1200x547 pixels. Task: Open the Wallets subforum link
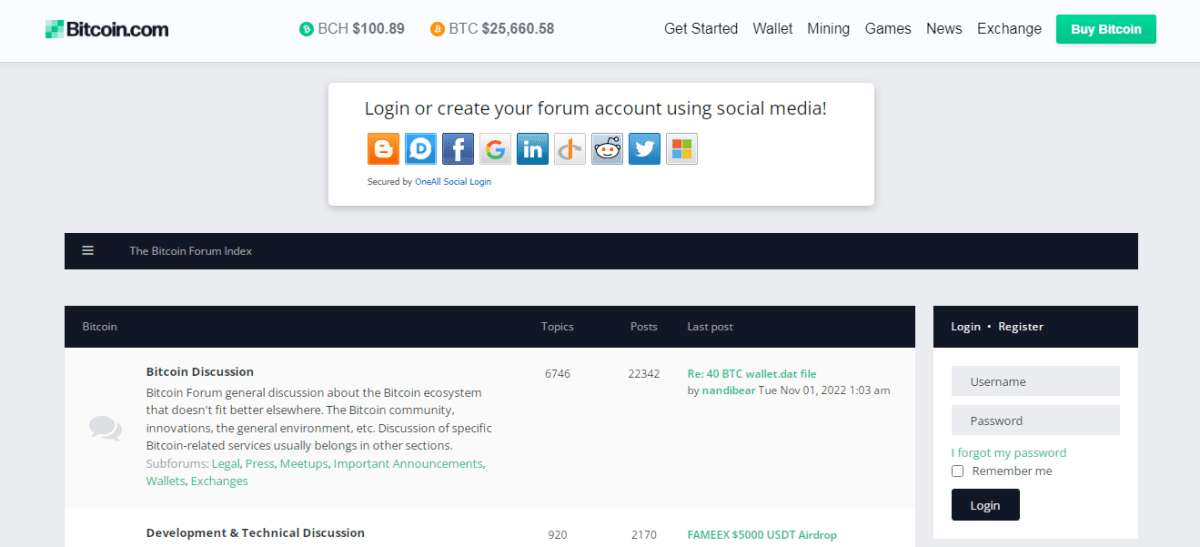click(165, 481)
